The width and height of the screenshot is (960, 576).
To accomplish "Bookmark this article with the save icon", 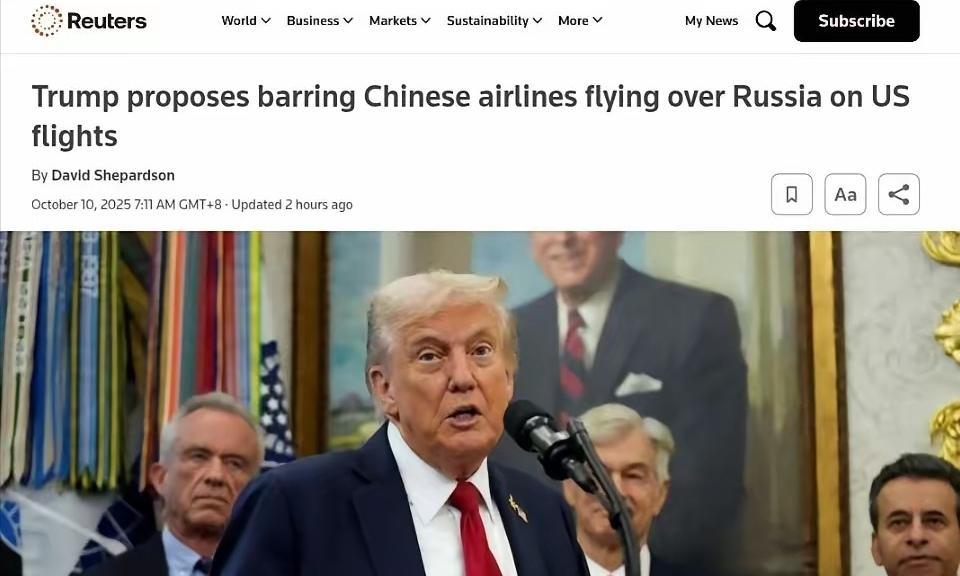I will click(792, 194).
